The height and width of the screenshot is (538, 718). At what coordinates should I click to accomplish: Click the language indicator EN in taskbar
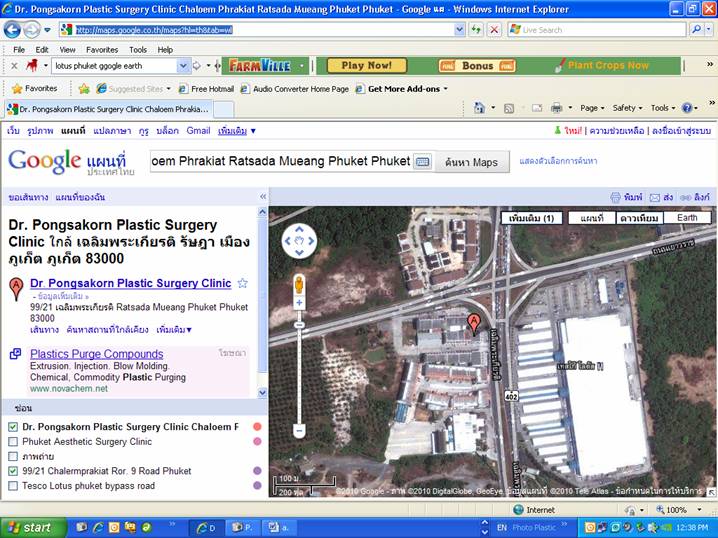pos(502,527)
